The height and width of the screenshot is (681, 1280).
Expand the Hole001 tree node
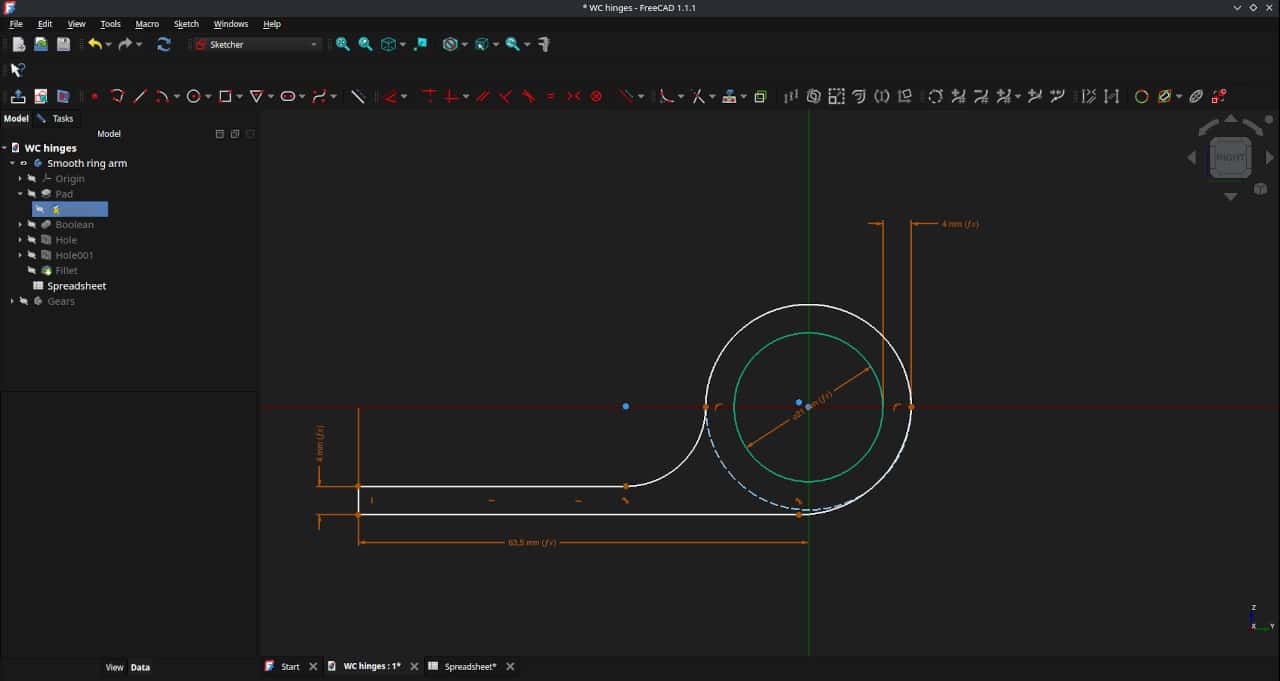20,255
